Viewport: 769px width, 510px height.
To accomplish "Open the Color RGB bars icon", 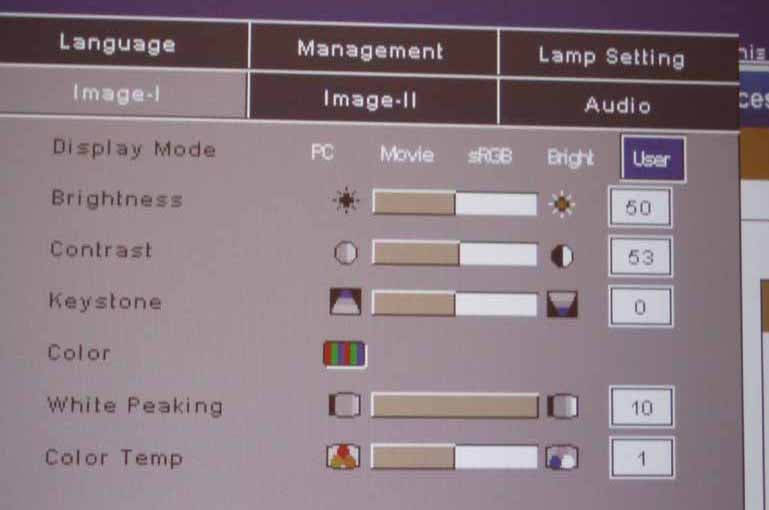I will 345,354.
